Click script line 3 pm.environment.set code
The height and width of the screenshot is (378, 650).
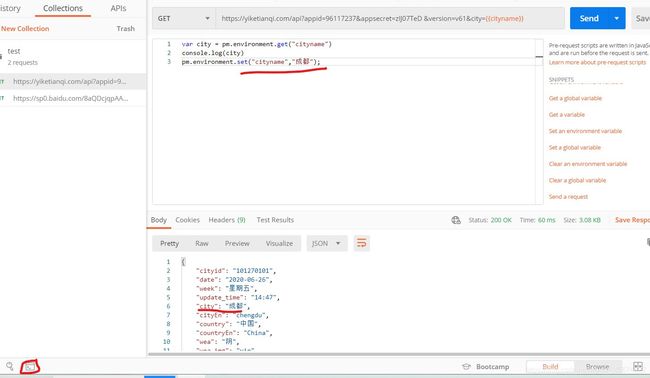251,62
